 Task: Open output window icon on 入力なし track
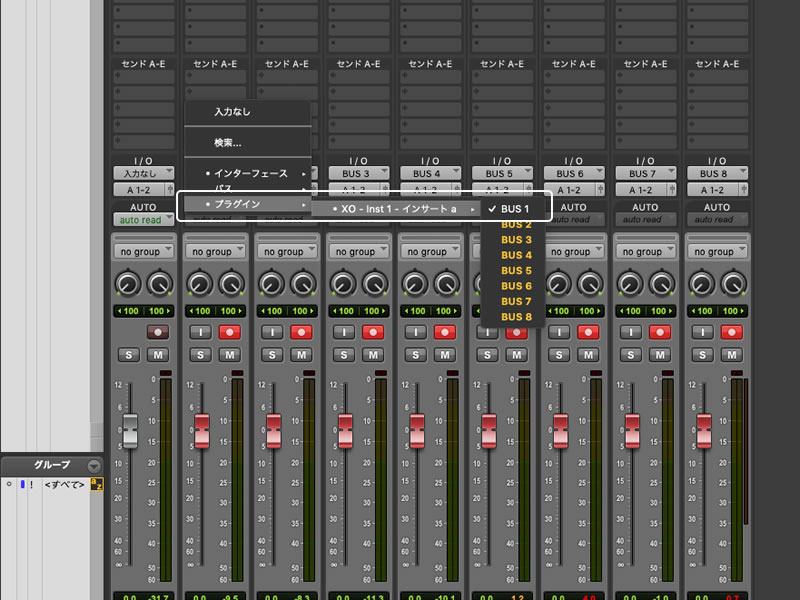click(170, 189)
